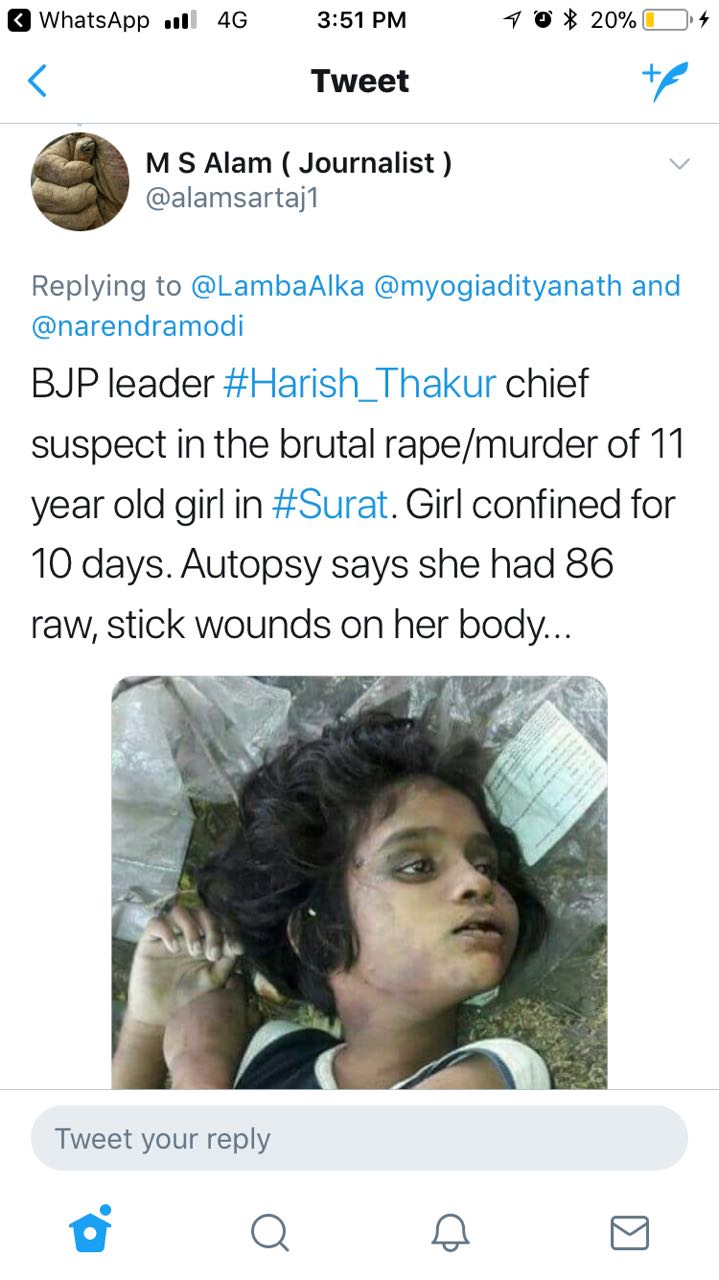
Task: Open the @narendramodi mention
Action: coord(138,326)
